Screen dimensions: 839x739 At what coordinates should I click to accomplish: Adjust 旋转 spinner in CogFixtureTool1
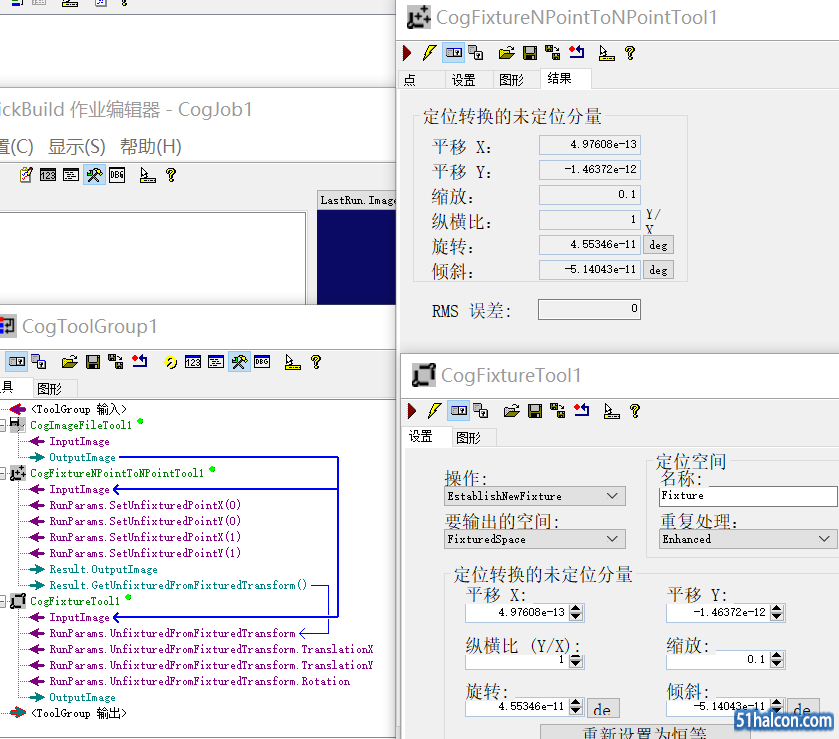pyautogui.click(x=576, y=706)
